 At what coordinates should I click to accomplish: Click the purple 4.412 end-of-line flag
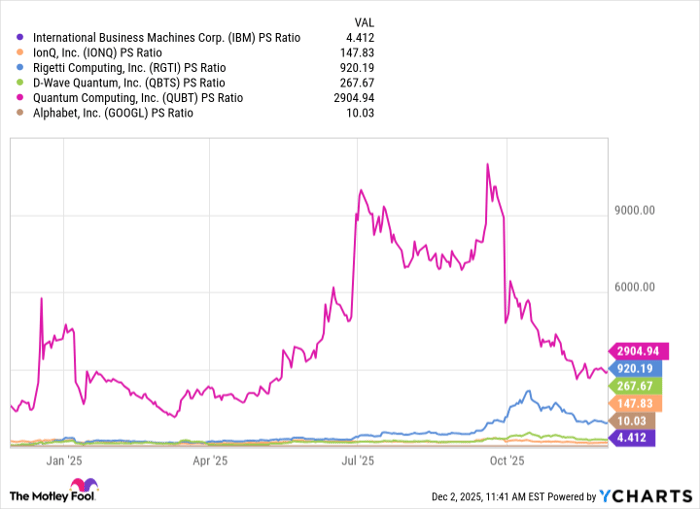coord(632,438)
